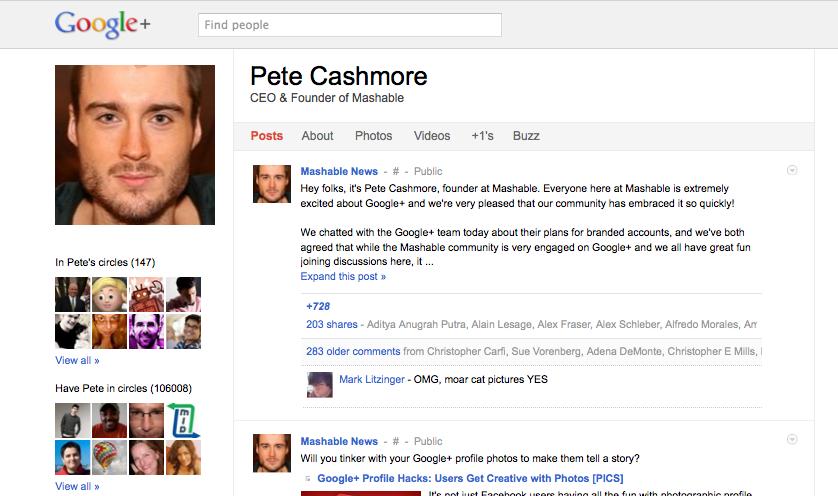The height and width of the screenshot is (496, 838).
Task: Show the 283 older comments
Action: click(x=353, y=352)
